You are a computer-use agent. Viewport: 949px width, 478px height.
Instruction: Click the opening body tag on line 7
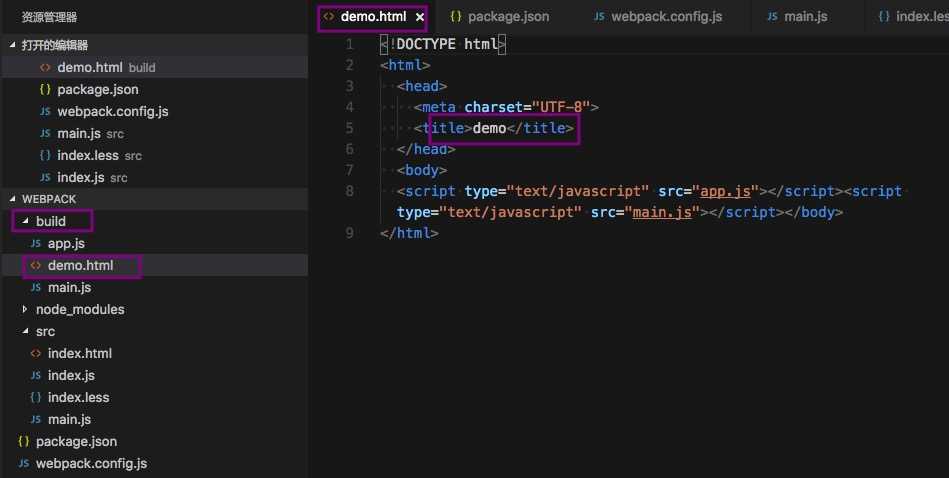[x=422, y=170]
